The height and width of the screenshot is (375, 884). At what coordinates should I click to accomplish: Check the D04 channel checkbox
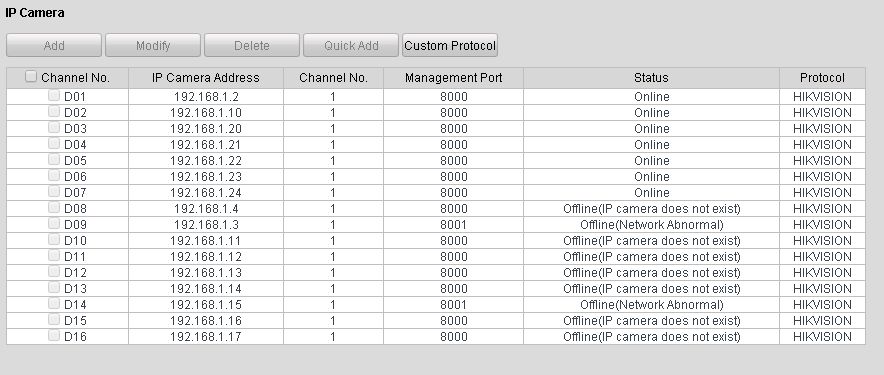click(54, 144)
